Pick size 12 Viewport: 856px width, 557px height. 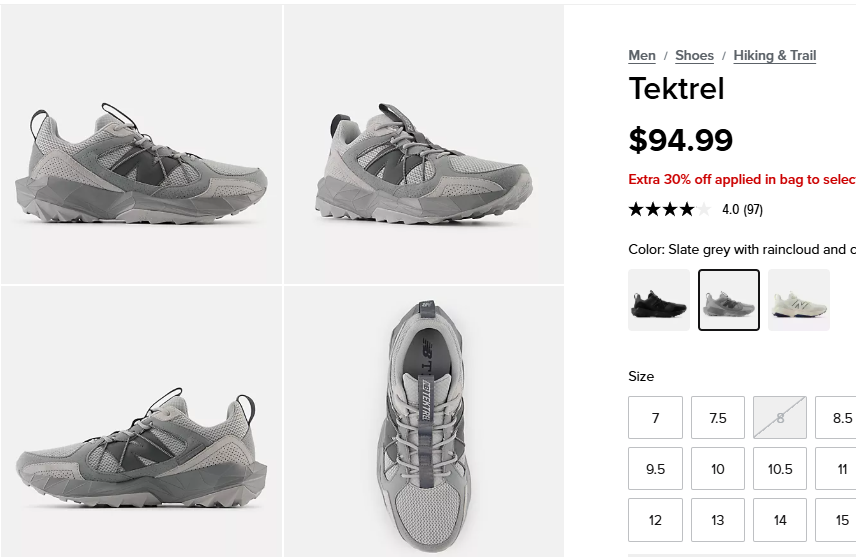tap(655, 520)
